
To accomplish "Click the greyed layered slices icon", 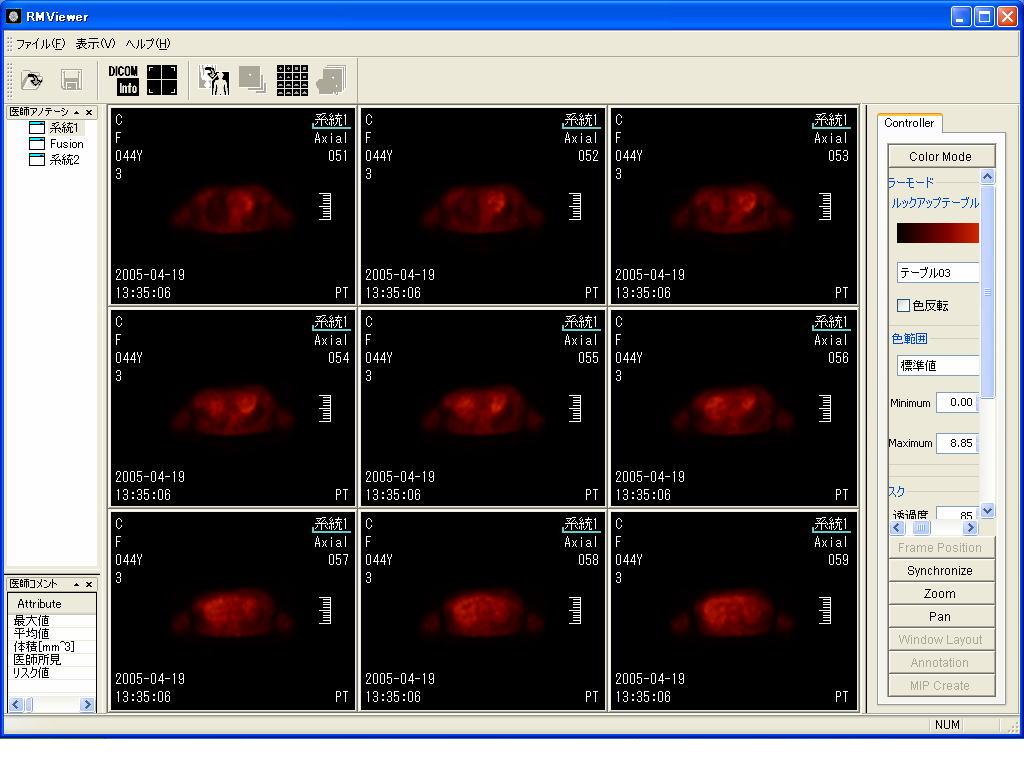I will [x=331, y=80].
